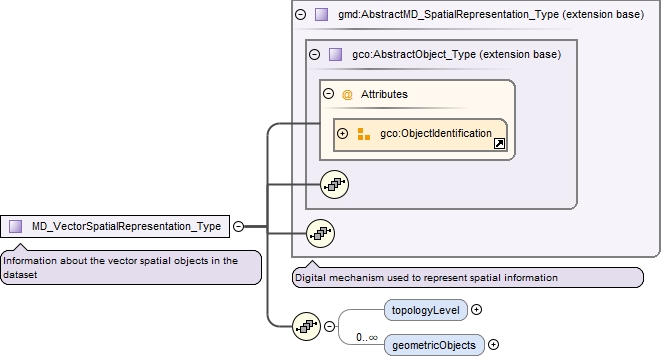Select sequence icon inside gco:AbstractObject_Type box

334,185
